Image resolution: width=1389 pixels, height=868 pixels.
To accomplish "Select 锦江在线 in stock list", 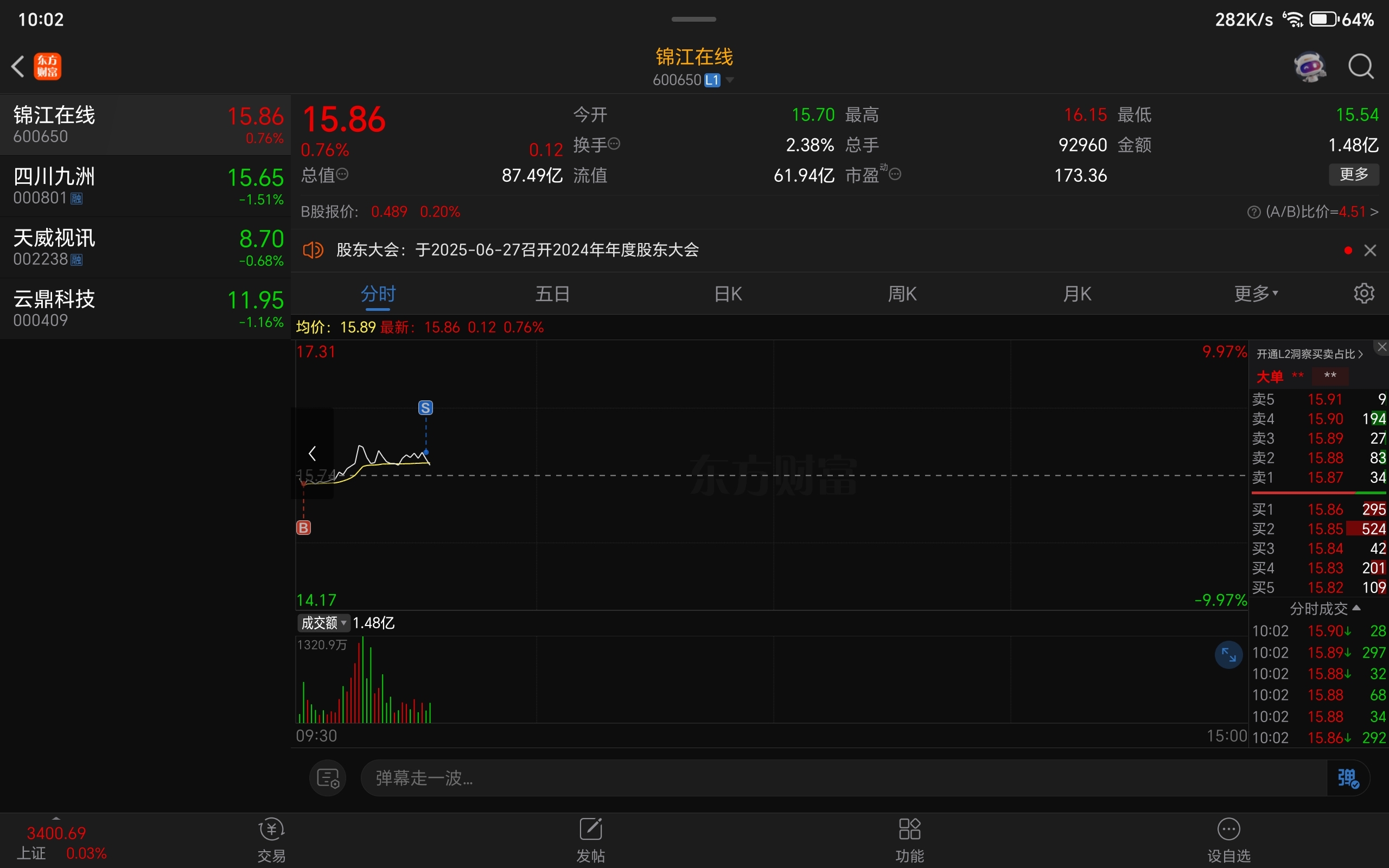I will point(145,125).
